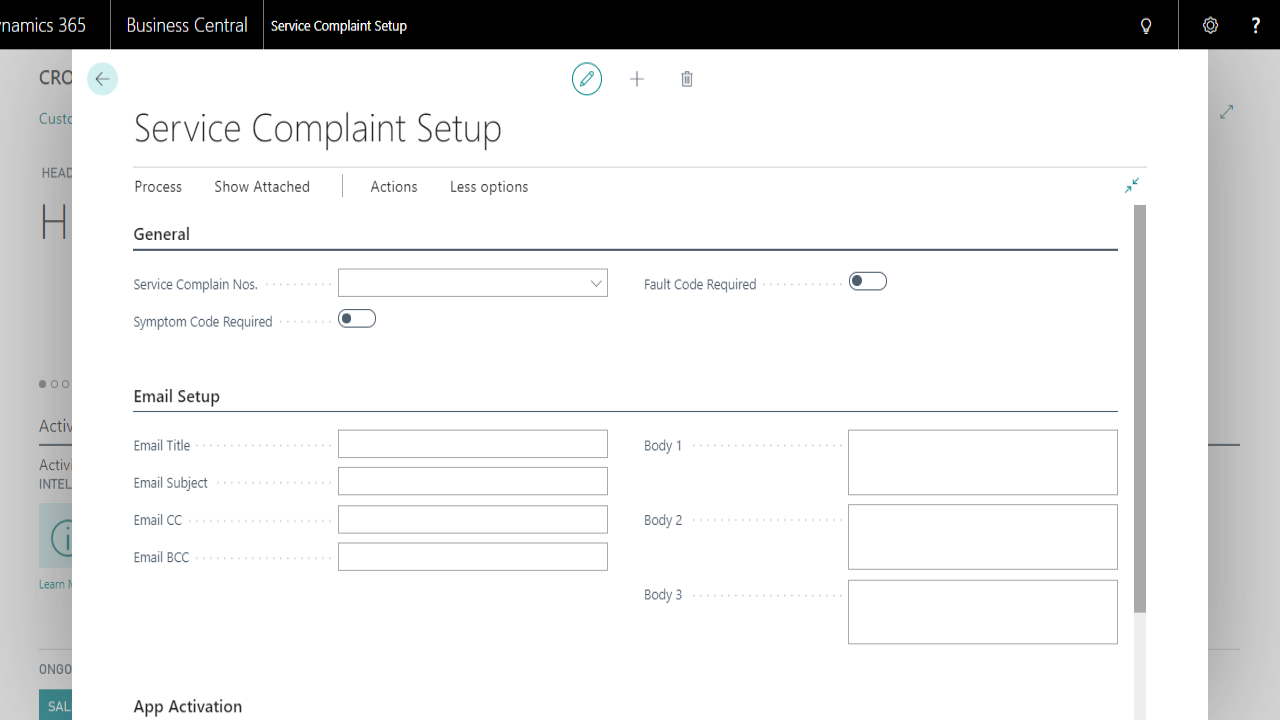The width and height of the screenshot is (1280, 720).
Task: Click the trash delete icon
Action: click(x=687, y=79)
